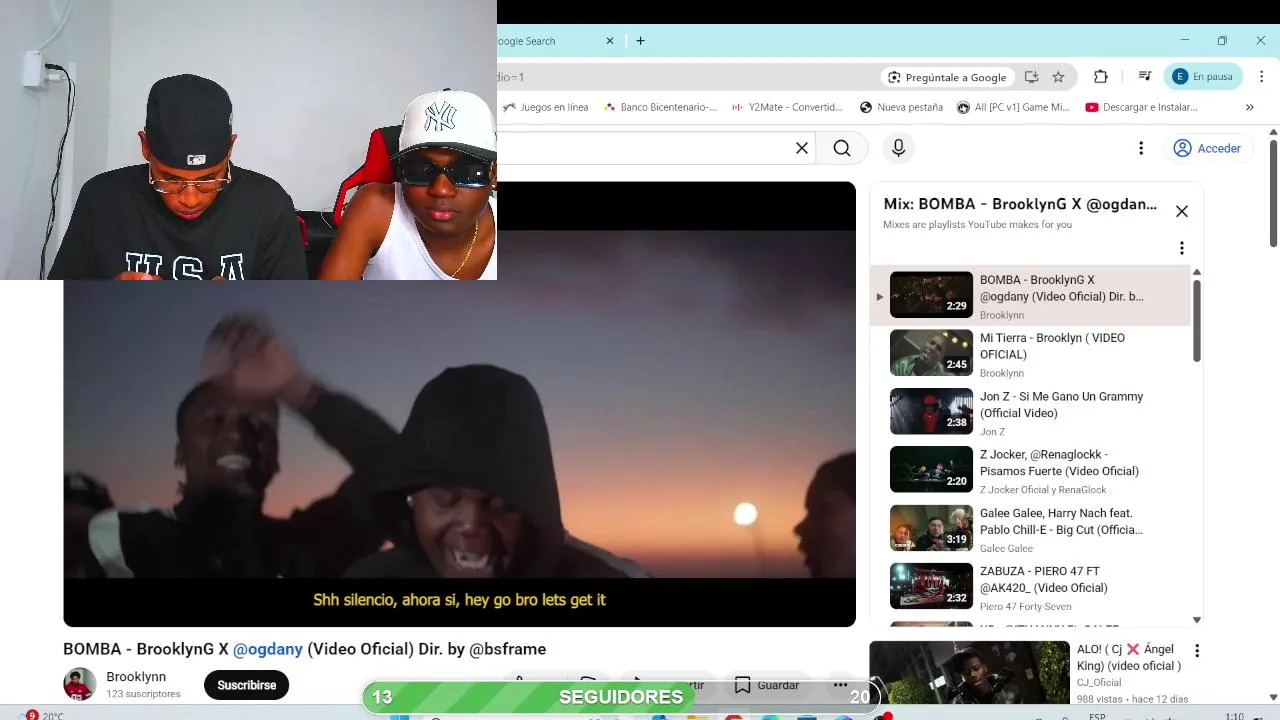The width and height of the screenshot is (1280, 720).
Task: Click taskbar weather 20°C widget
Action: tap(45, 716)
